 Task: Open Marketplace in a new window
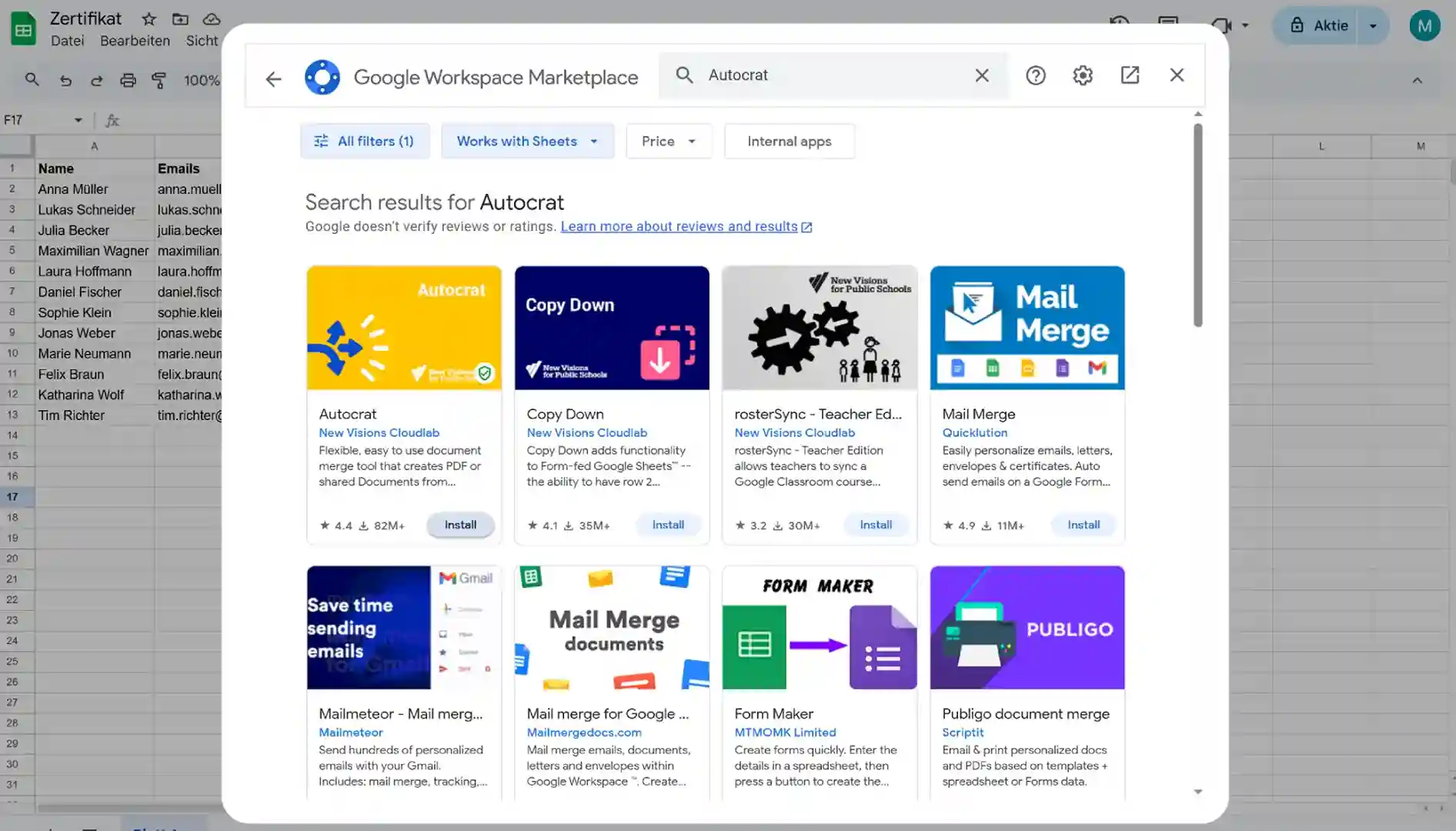[1130, 75]
